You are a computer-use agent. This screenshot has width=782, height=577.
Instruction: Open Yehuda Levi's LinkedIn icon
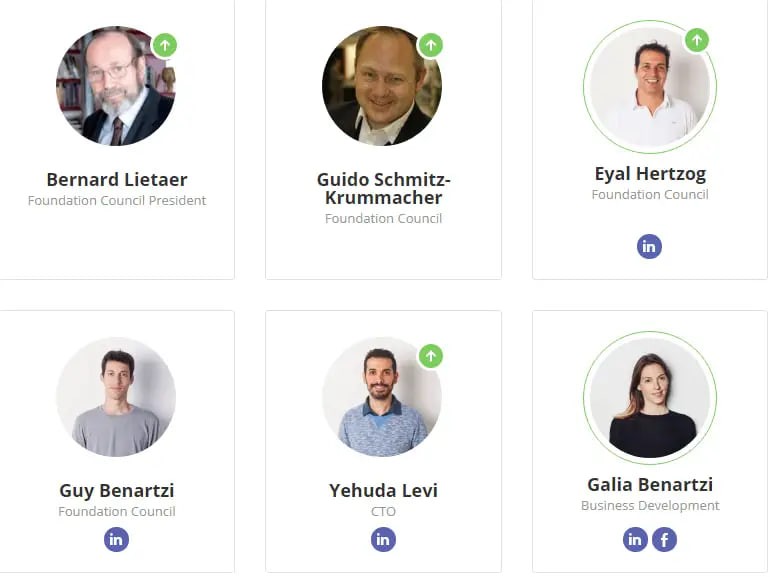click(384, 540)
